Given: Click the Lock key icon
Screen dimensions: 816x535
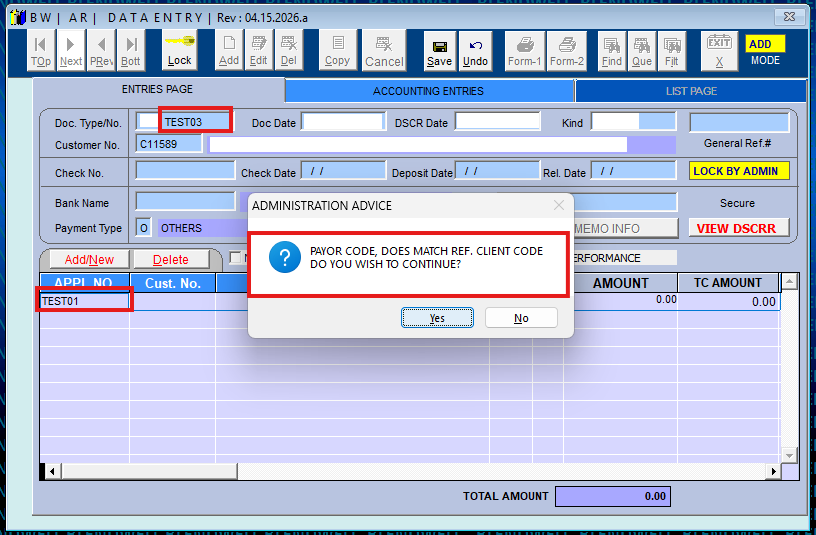Looking at the screenshot, I should point(180,50).
